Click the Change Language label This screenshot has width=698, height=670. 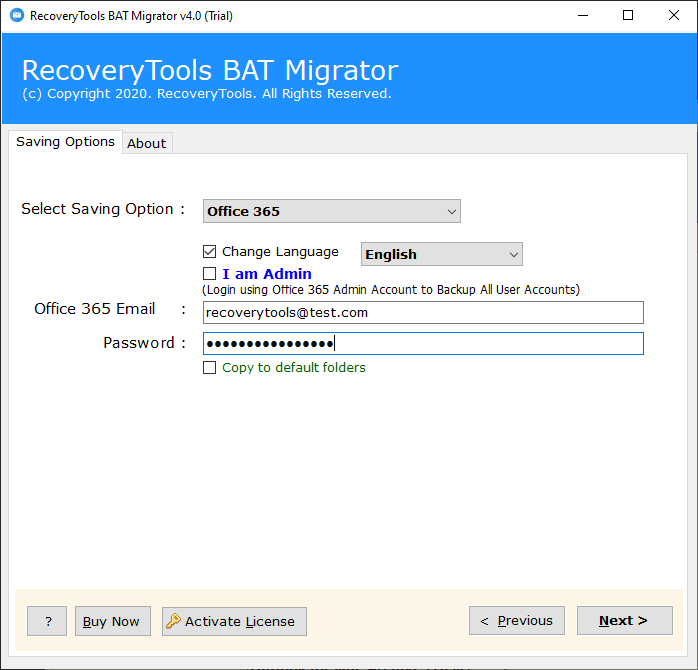[280, 252]
